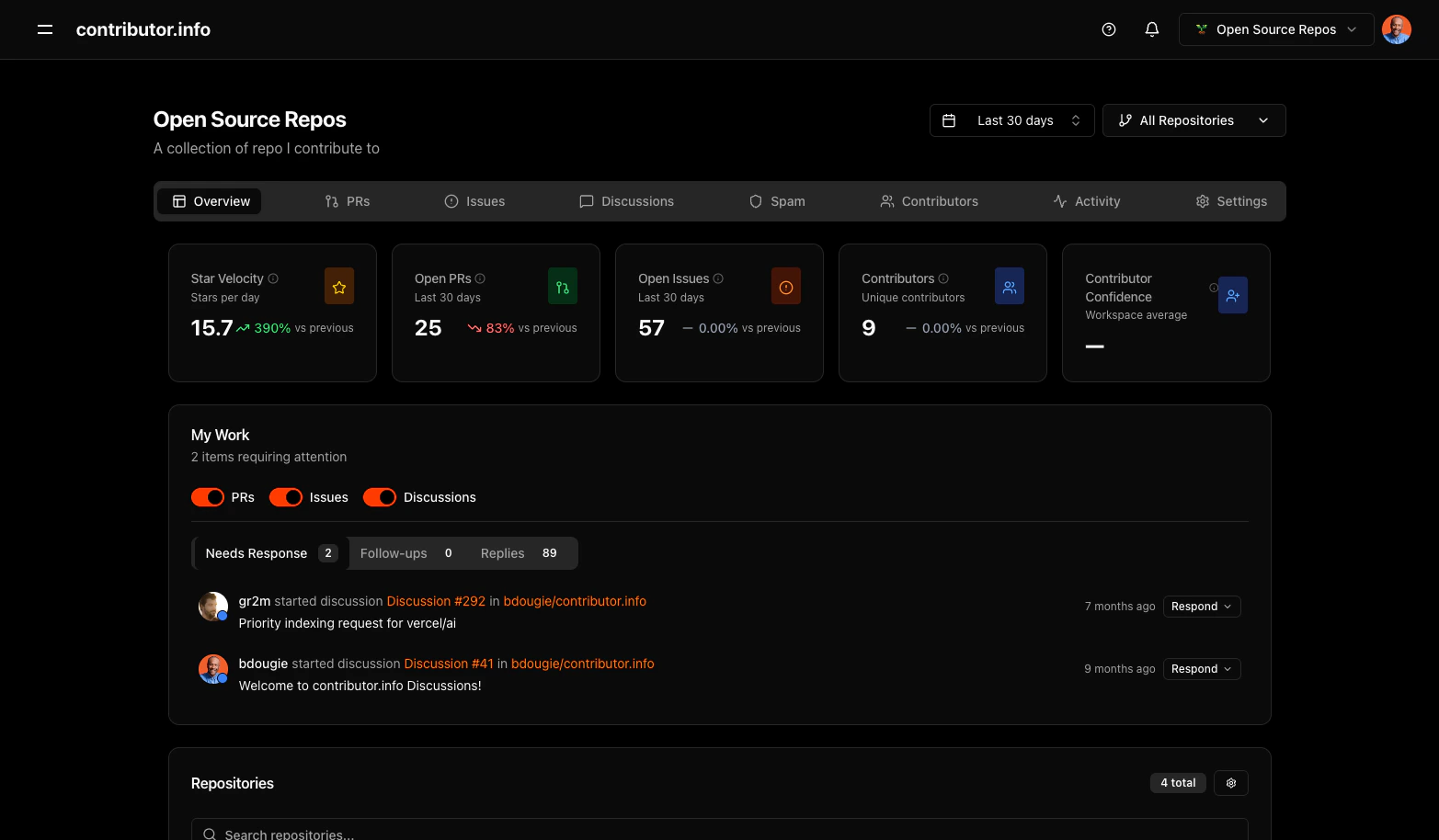Screen dimensions: 1439x840
Task: Open the repositories settings gear icon
Action: click(x=1230, y=782)
